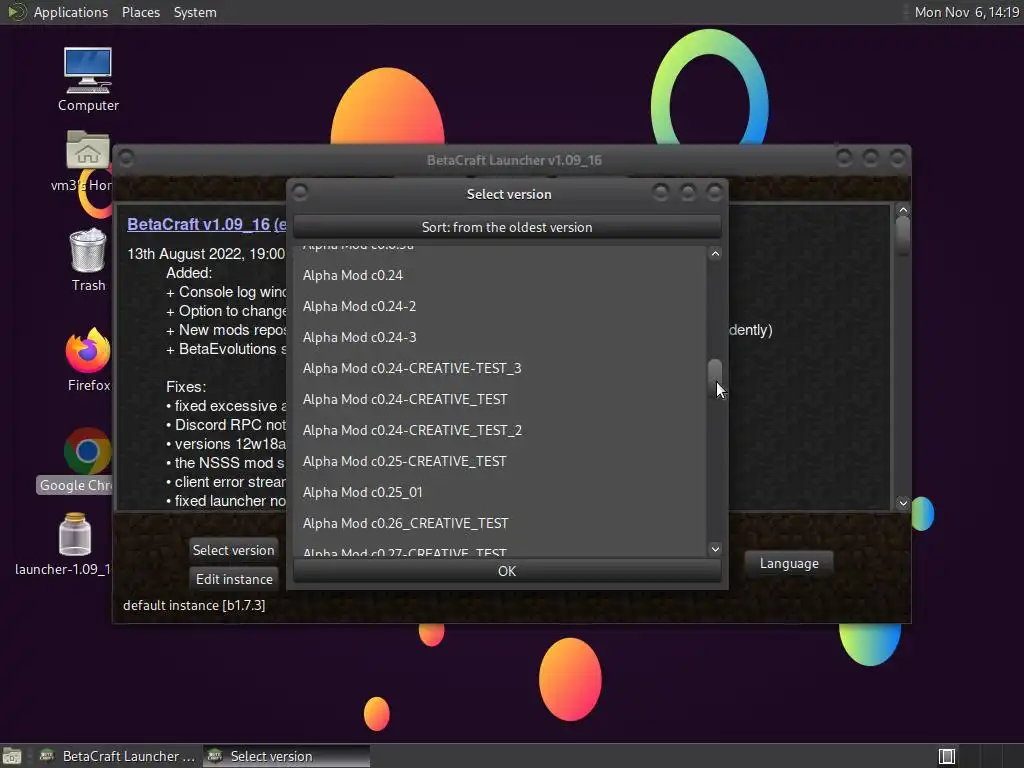1024x768 pixels.
Task: Select Alpha Mod c0.25_01 entry
Action: (500, 492)
